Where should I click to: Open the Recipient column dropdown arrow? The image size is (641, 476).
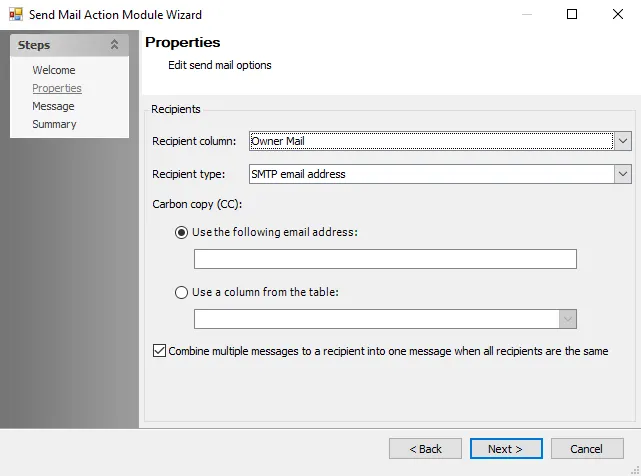[x=623, y=141]
